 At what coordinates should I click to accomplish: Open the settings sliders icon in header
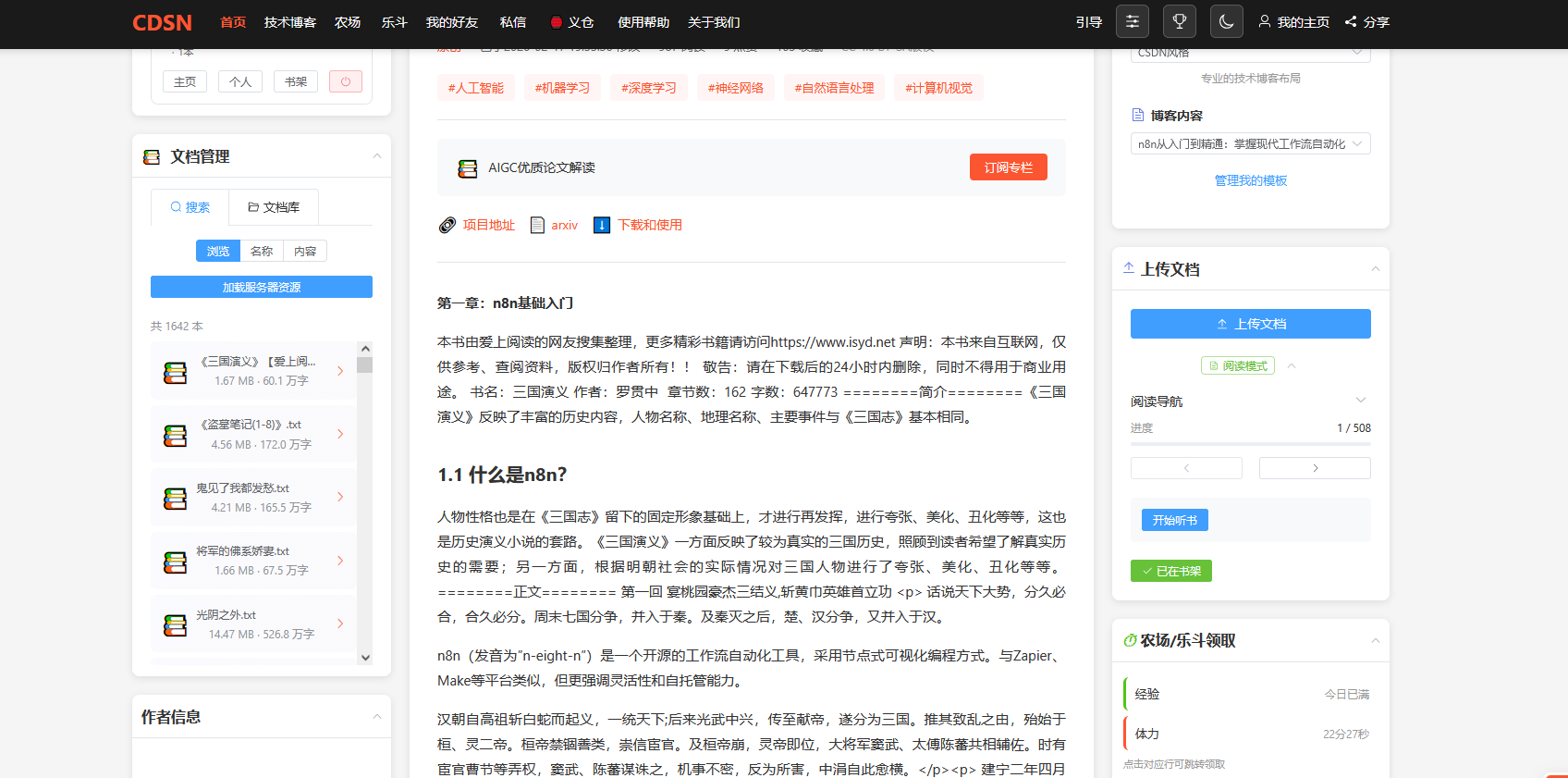(1133, 21)
